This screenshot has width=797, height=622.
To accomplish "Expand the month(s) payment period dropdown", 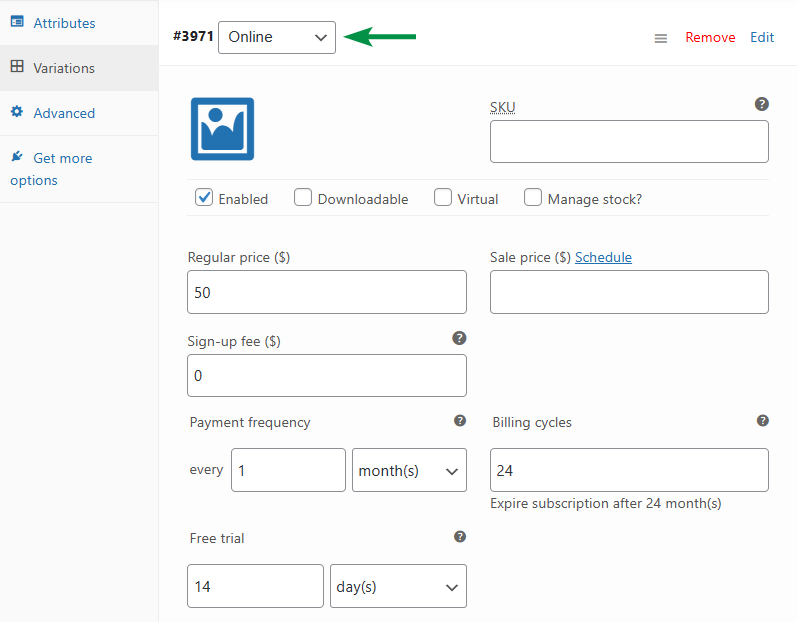I will (409, 470).
